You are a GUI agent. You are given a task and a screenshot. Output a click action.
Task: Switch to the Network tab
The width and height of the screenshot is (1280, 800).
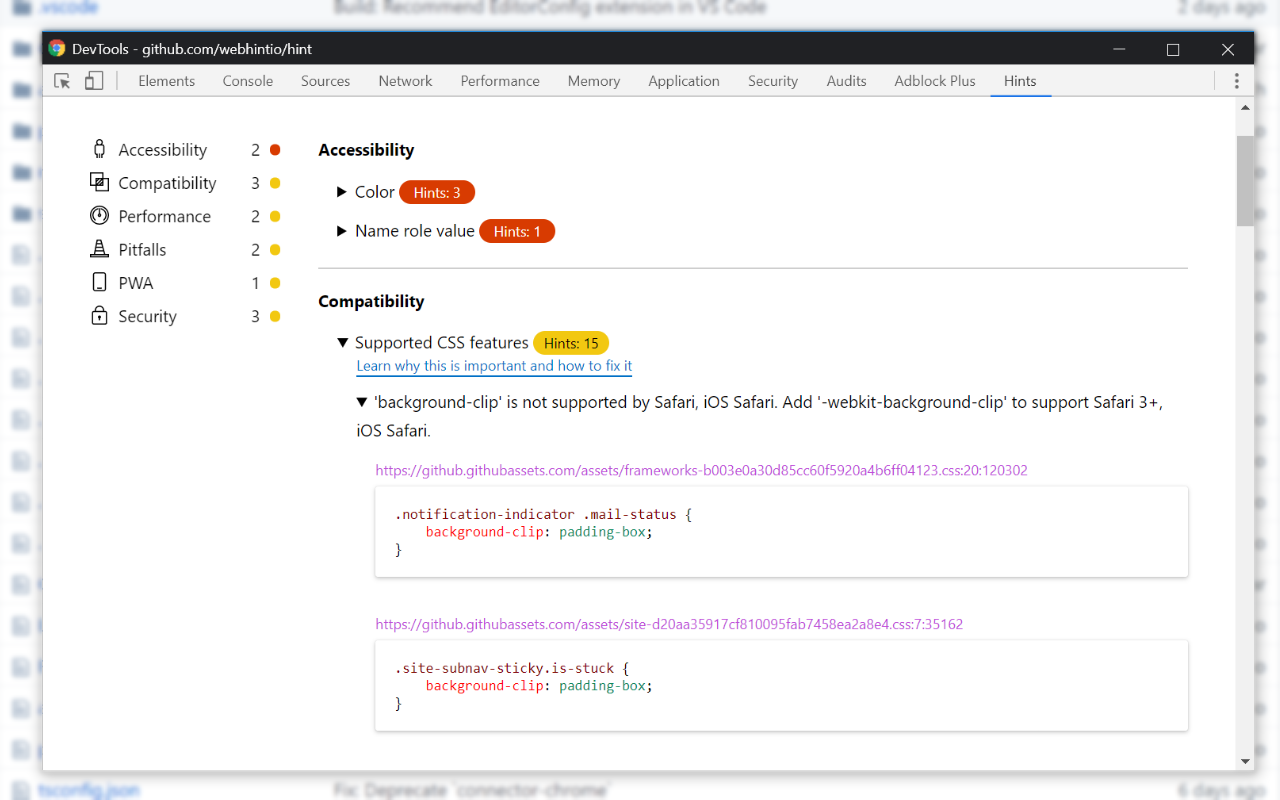tap(405, 80)
